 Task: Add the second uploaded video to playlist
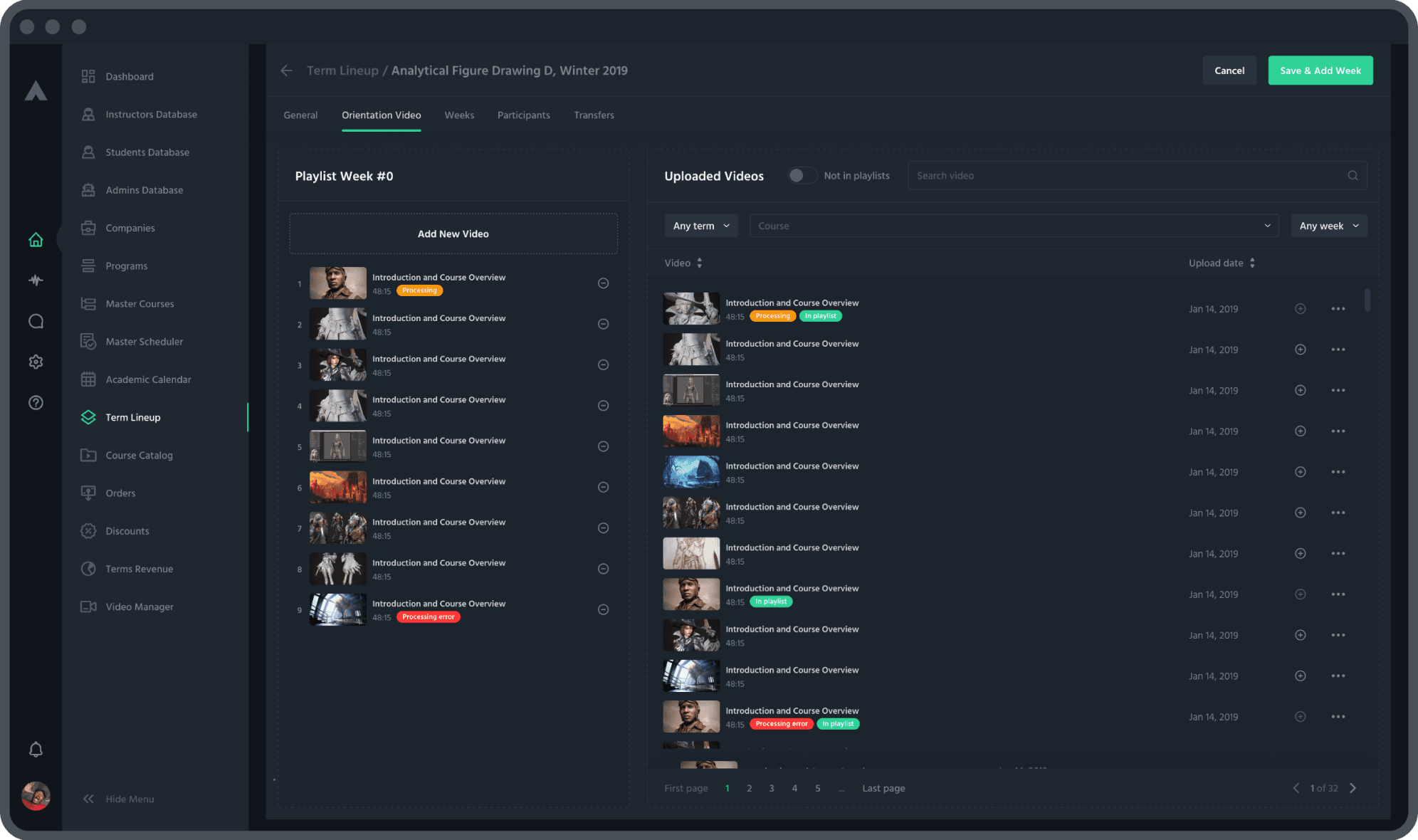click(1300, 350)
